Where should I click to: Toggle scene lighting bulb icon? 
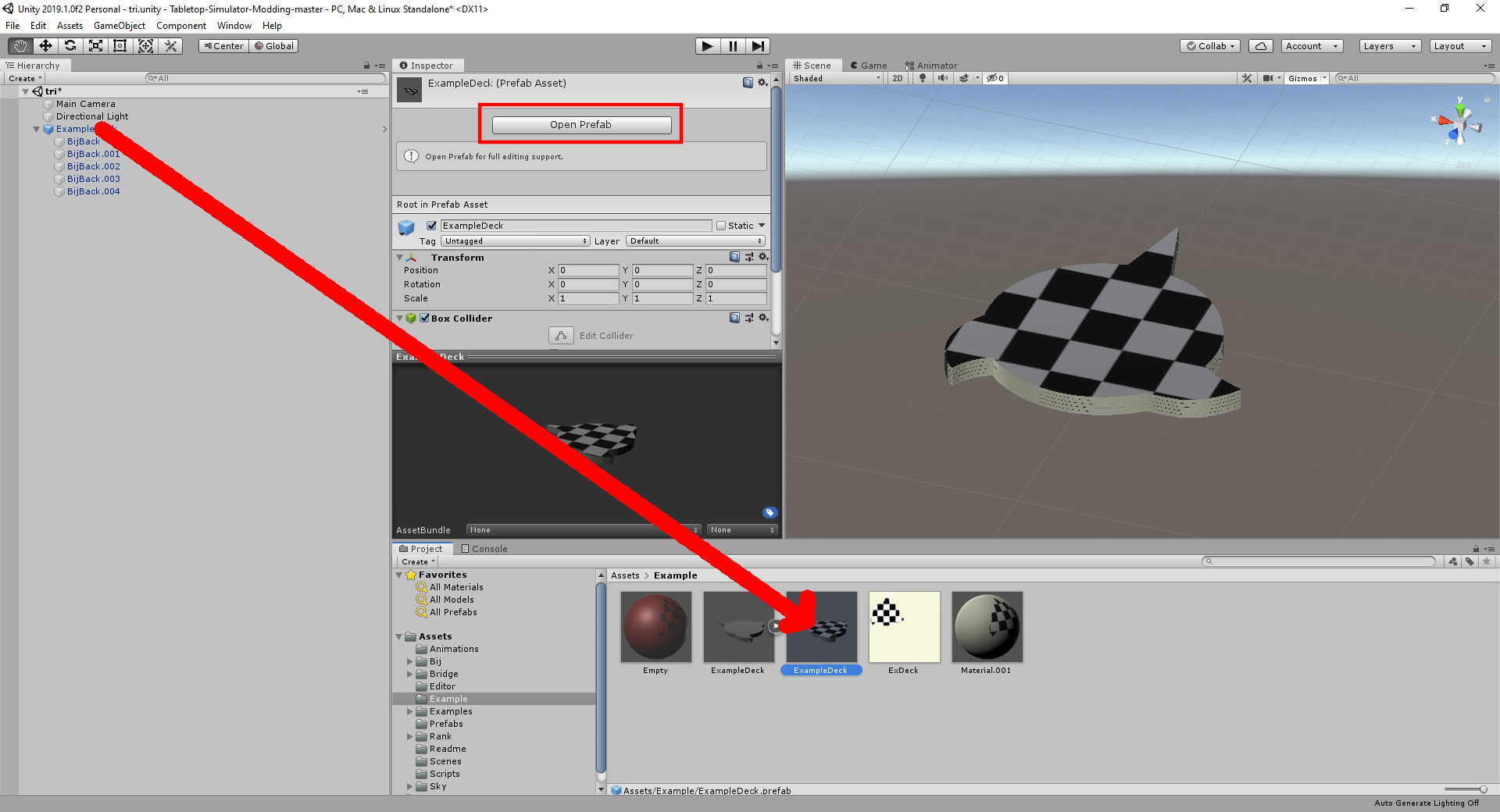923,78
